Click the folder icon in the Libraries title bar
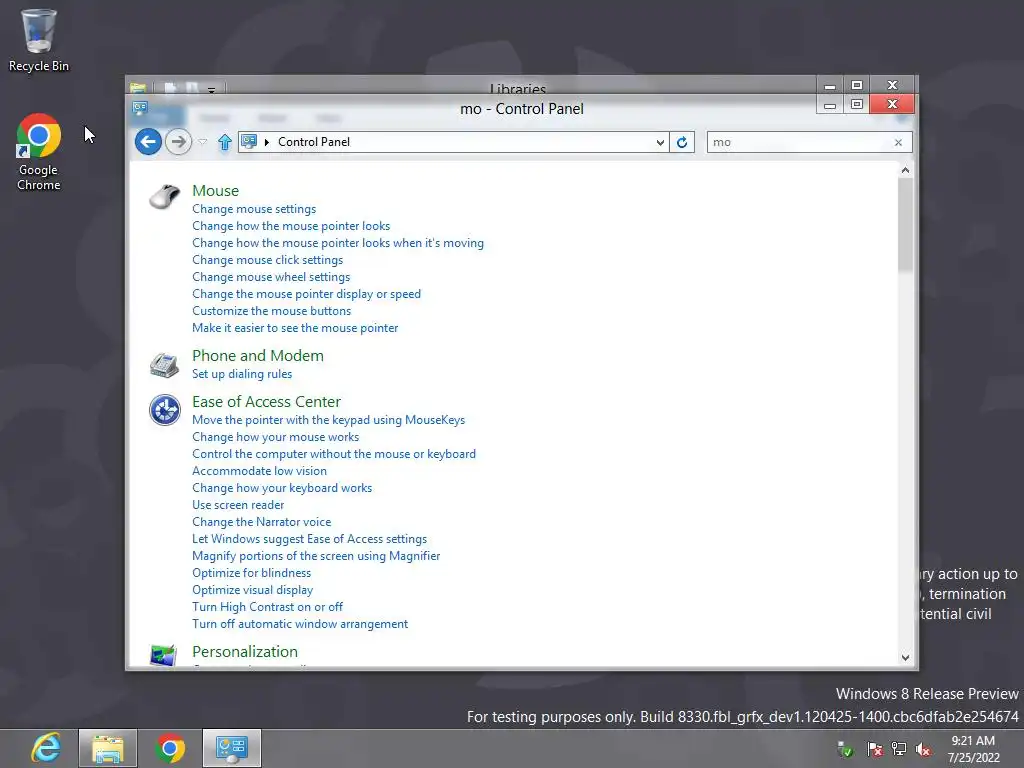The height and width of the screenshot is (768, 1024). (x=138, y=88)
